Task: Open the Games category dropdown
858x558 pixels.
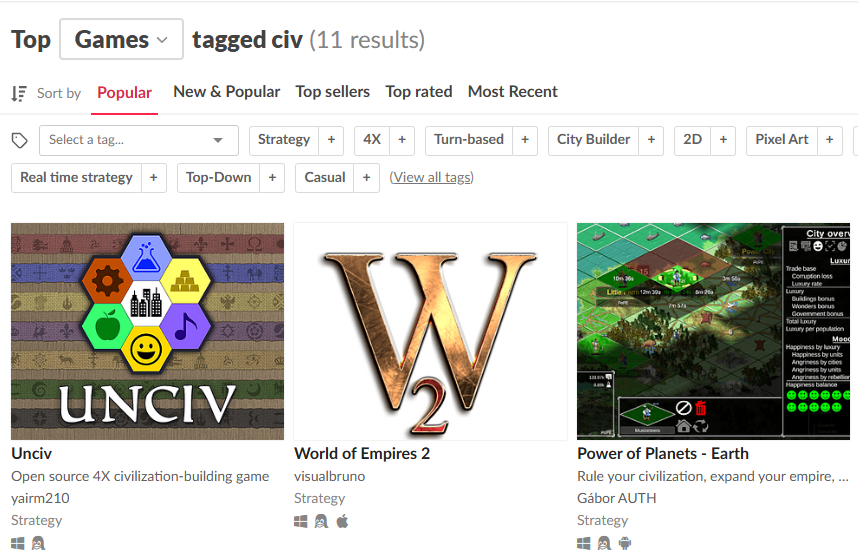Action: (x=121, y=39)
